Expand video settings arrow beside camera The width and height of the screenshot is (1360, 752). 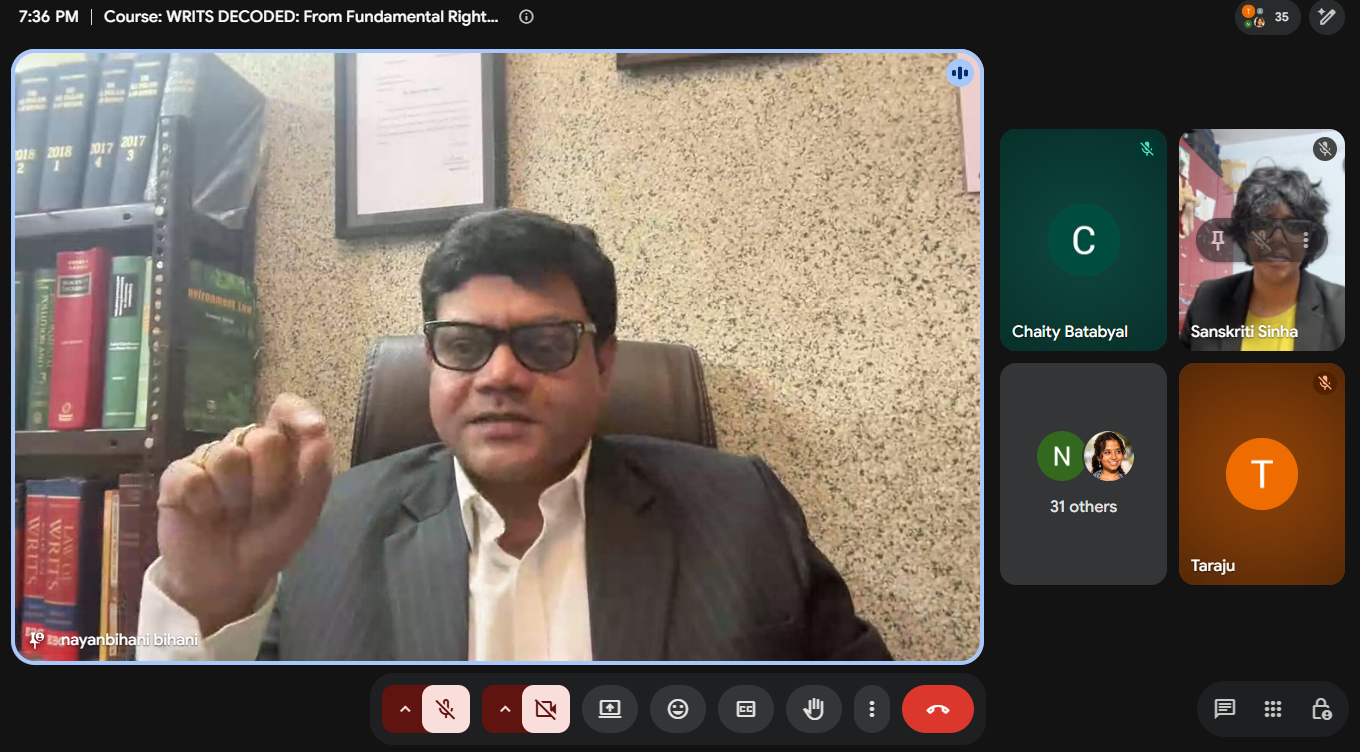pos(504,709)
